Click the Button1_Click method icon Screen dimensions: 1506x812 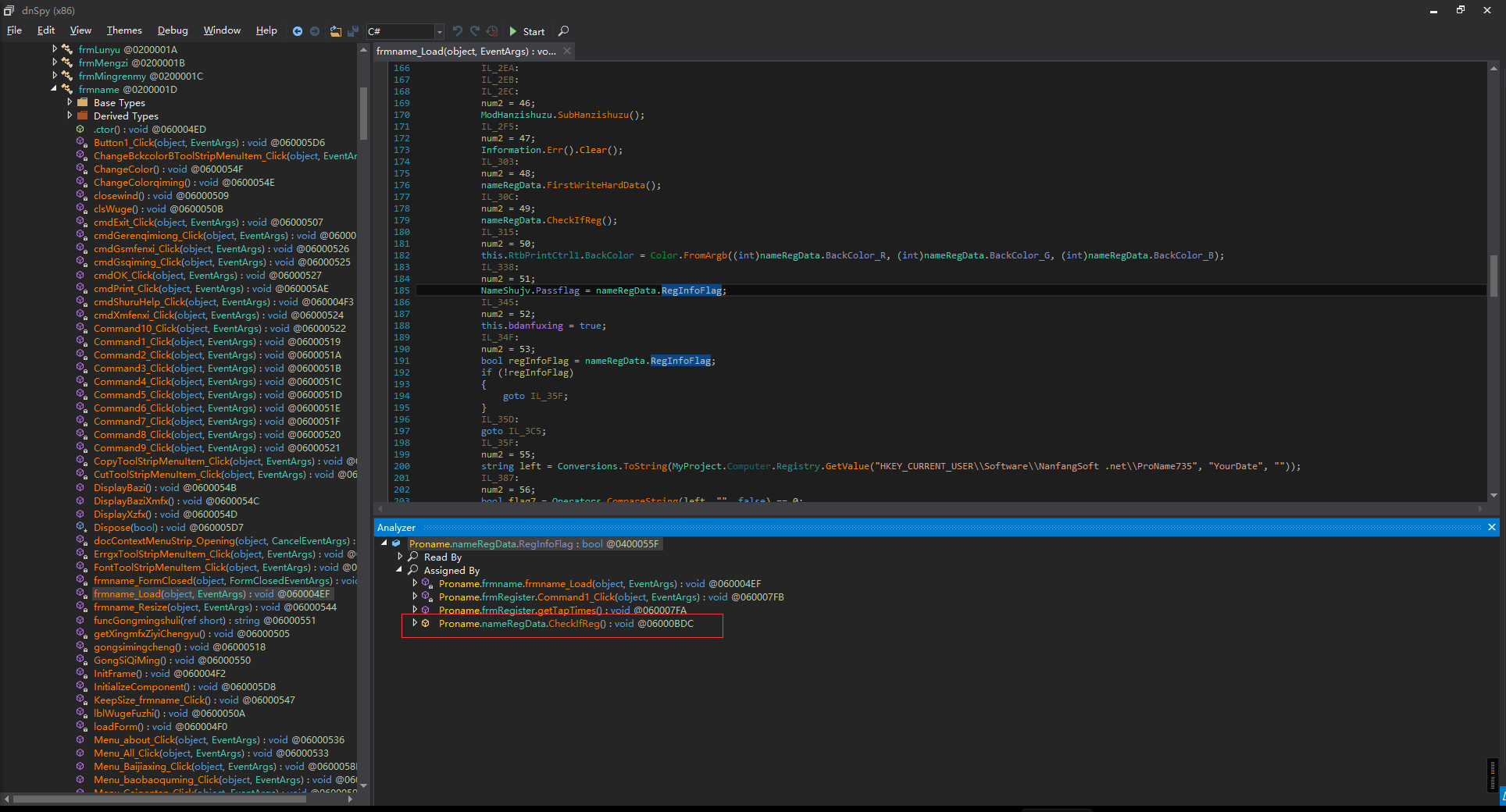(x=81, y=142)
